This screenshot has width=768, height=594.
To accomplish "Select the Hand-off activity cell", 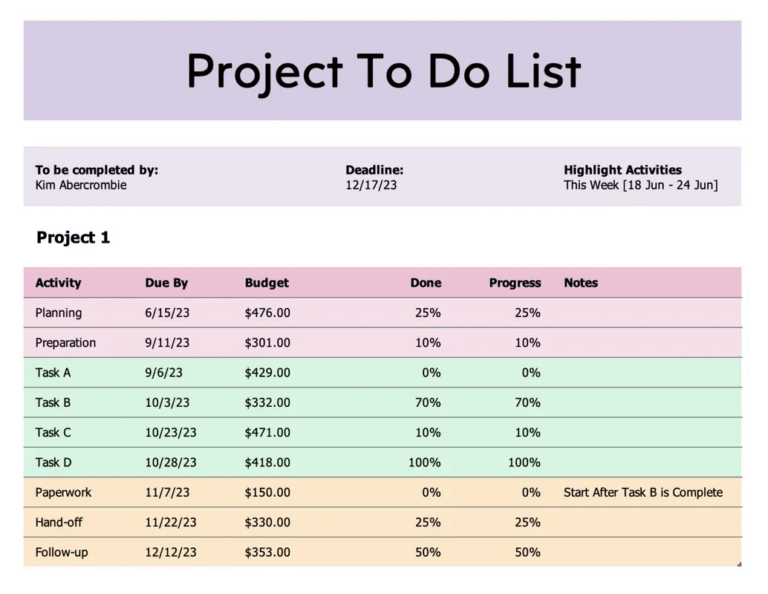I will 62,523.
